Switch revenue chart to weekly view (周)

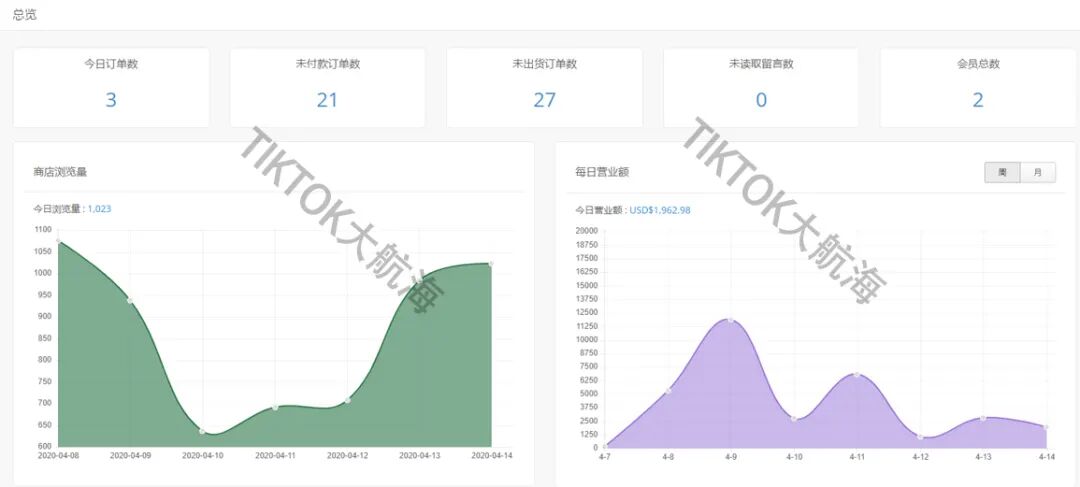tap(1002, 173)
